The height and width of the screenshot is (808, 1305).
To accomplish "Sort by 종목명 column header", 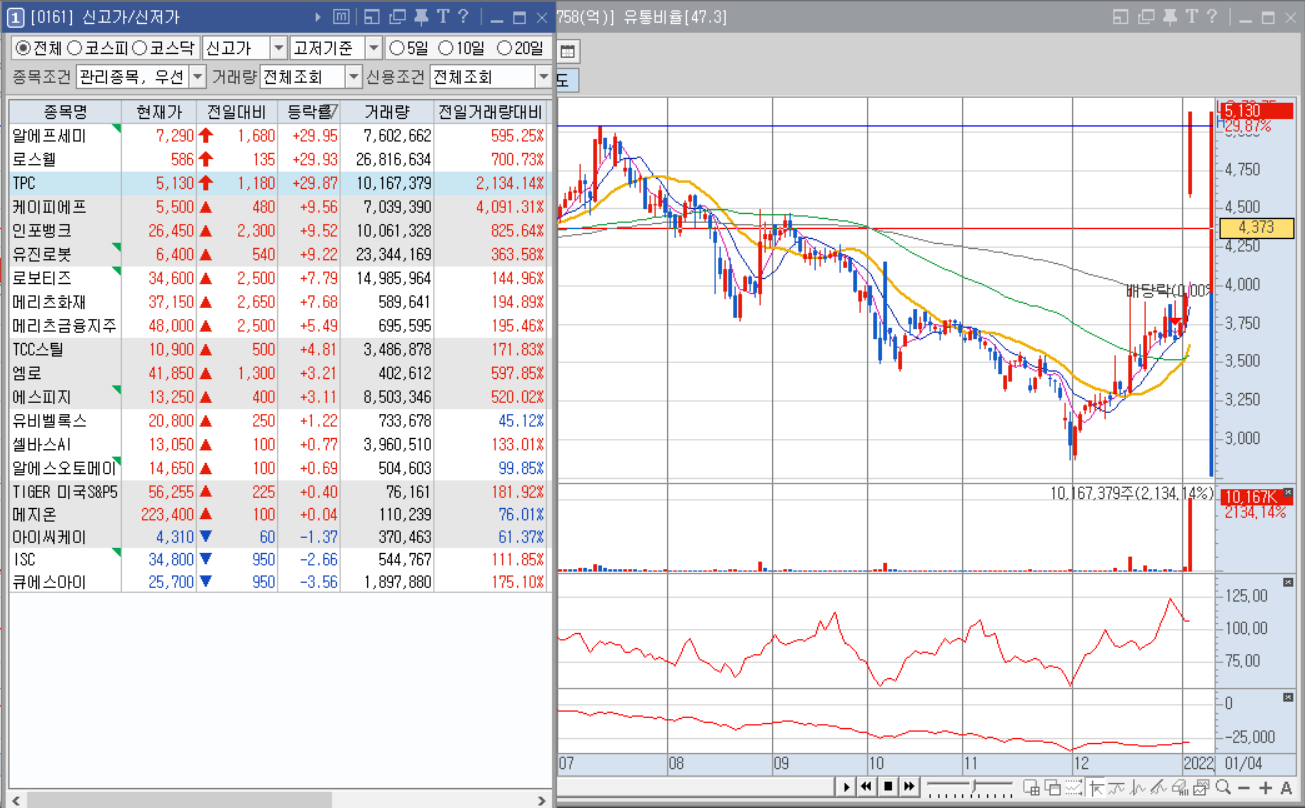I will (65, 111).
